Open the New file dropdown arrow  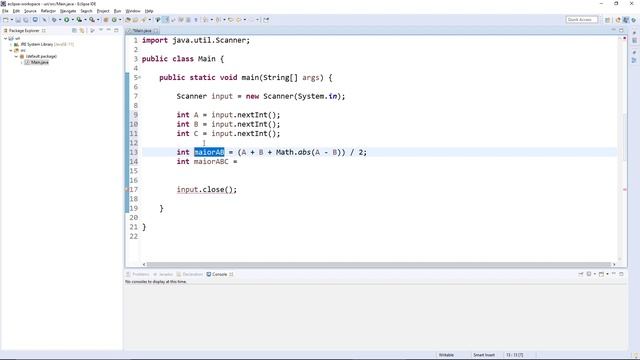coord(12,20)
